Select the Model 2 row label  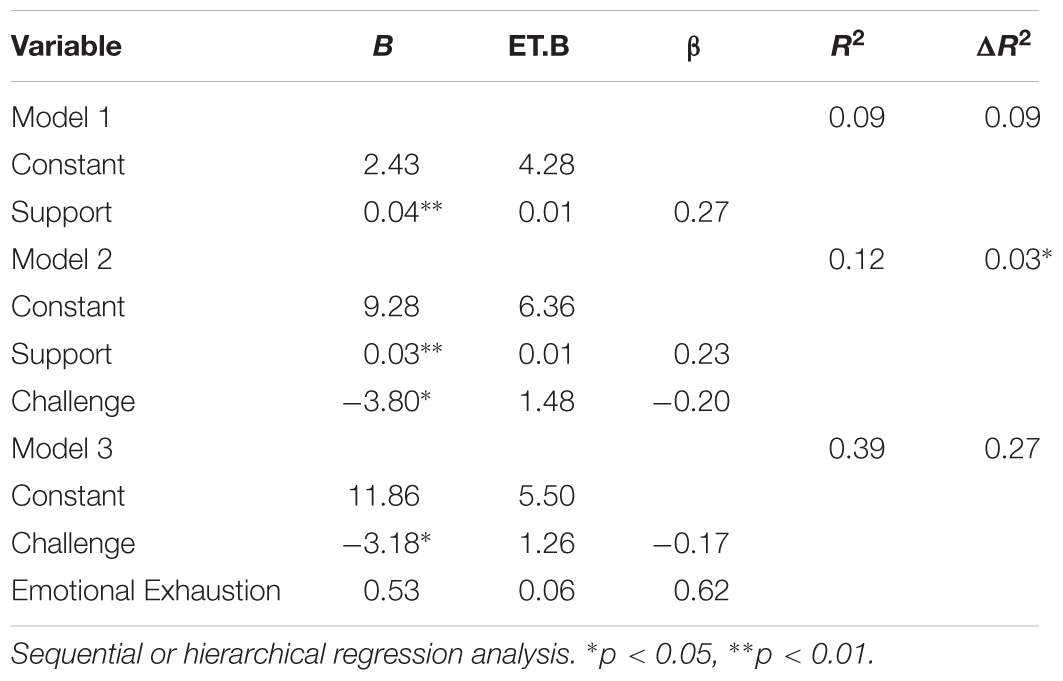coord(62,259)
